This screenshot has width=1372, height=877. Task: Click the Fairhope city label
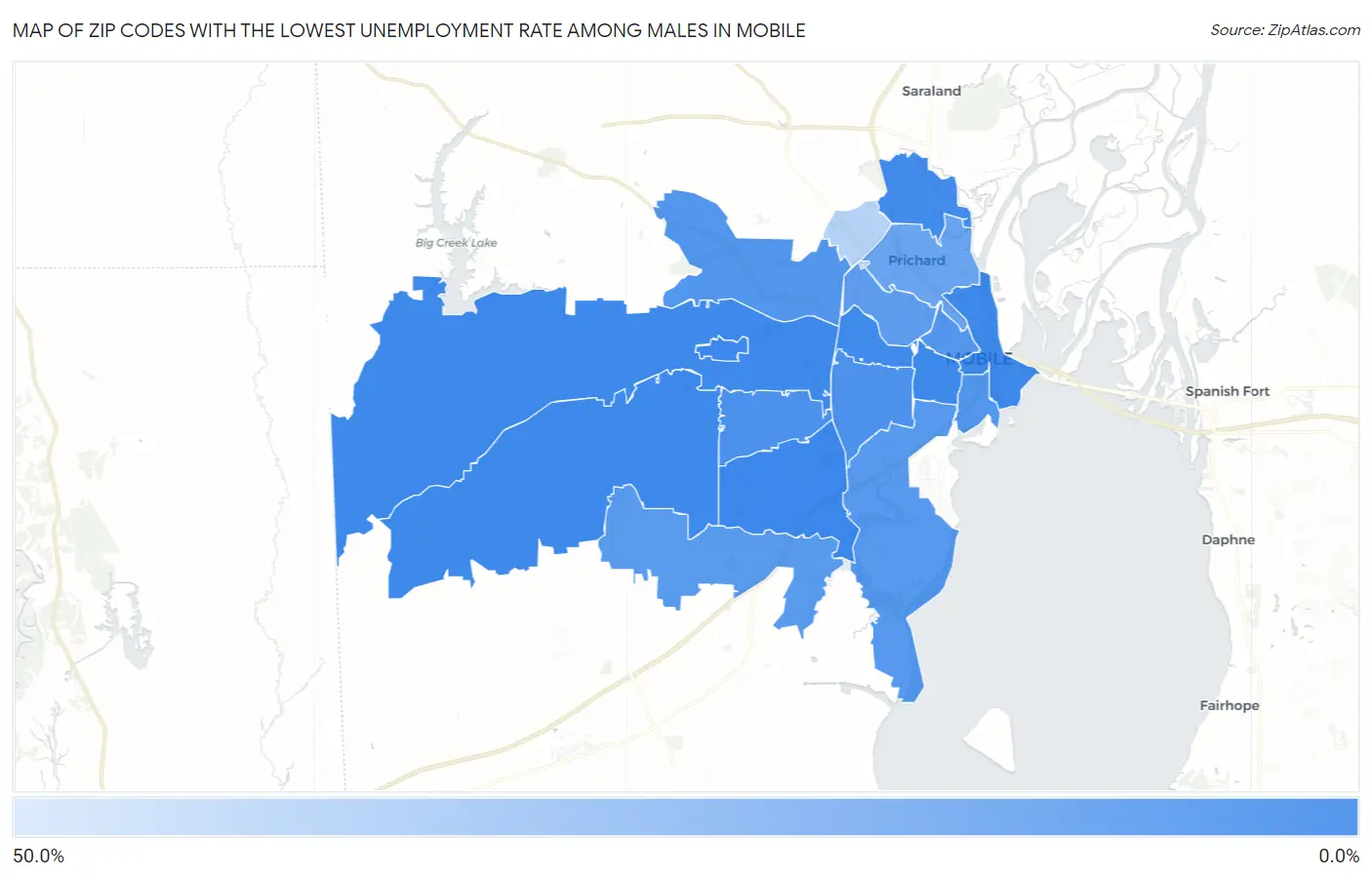pos(1230,705)
